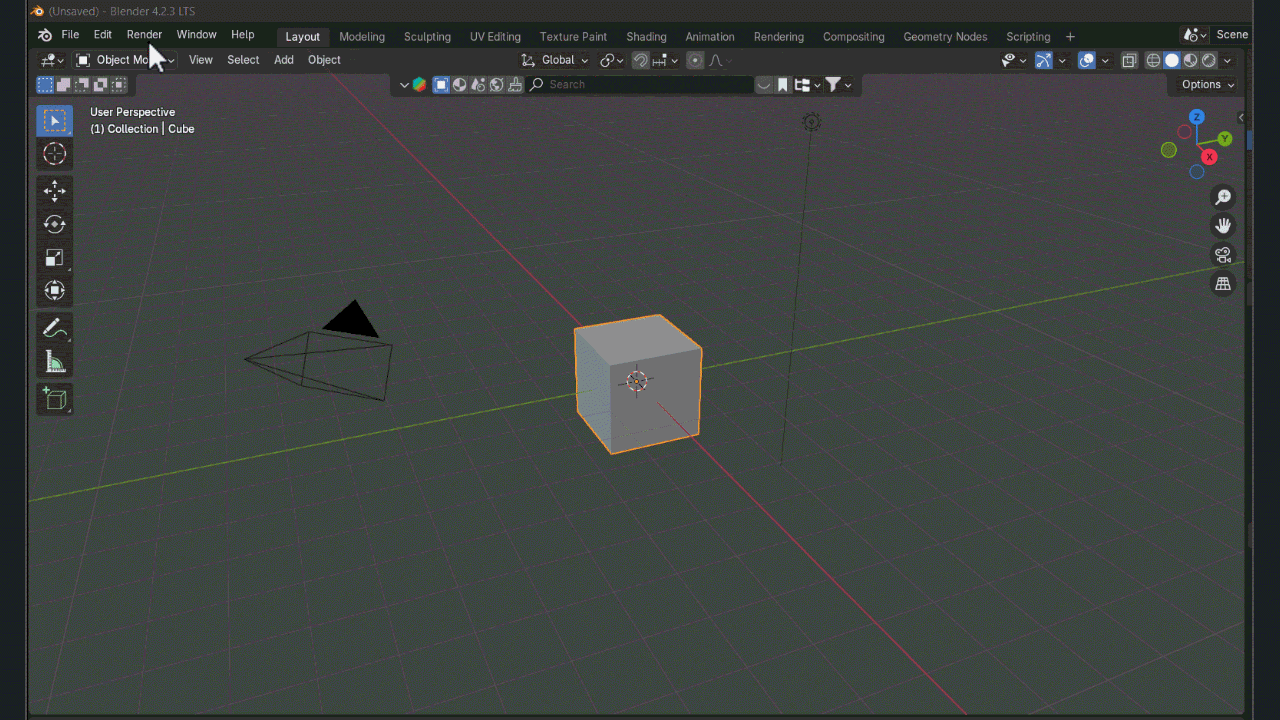Expand the Options dropdown
This screenshot has width=1280, height=720.
point(1207,85)
